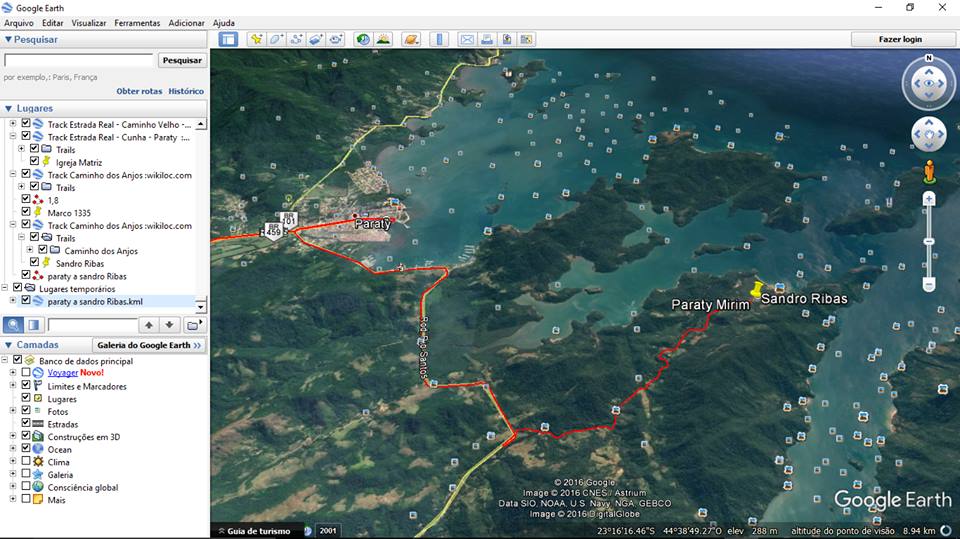Click the Sandro Ribas yellow pushpin on map
This screenshot has width=960, height=539.
pos(757,289)
